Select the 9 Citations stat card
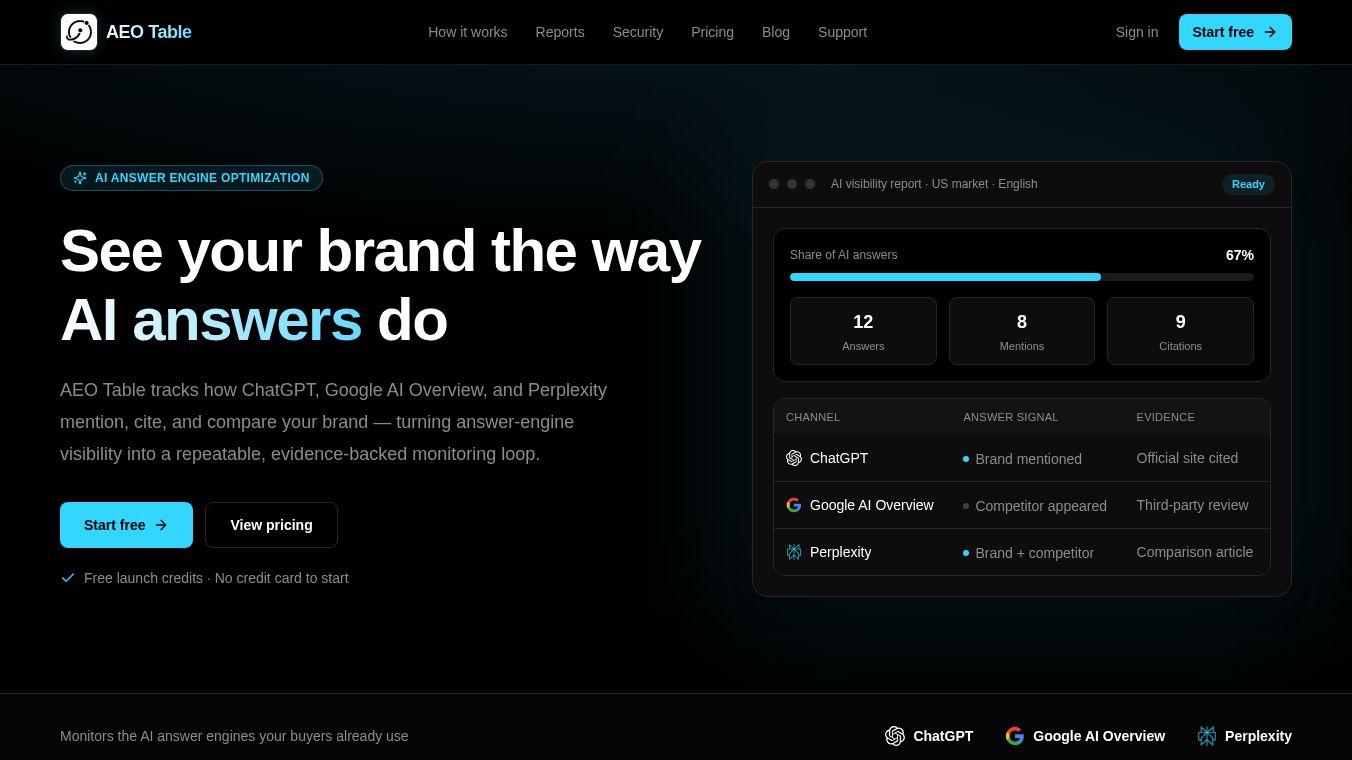 click(1180, 331)
